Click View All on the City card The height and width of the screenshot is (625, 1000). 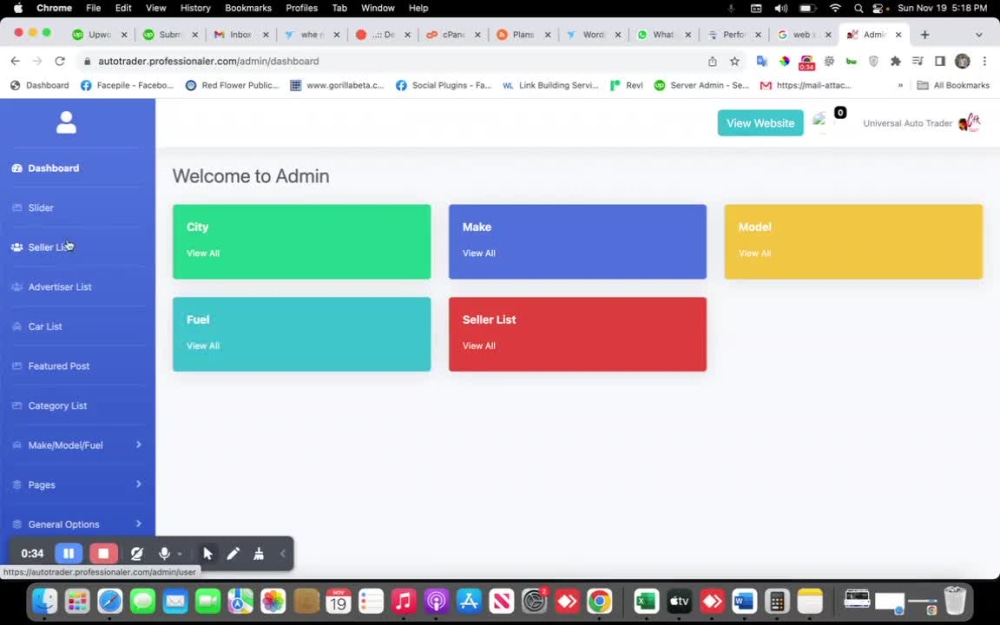(203, 253)
